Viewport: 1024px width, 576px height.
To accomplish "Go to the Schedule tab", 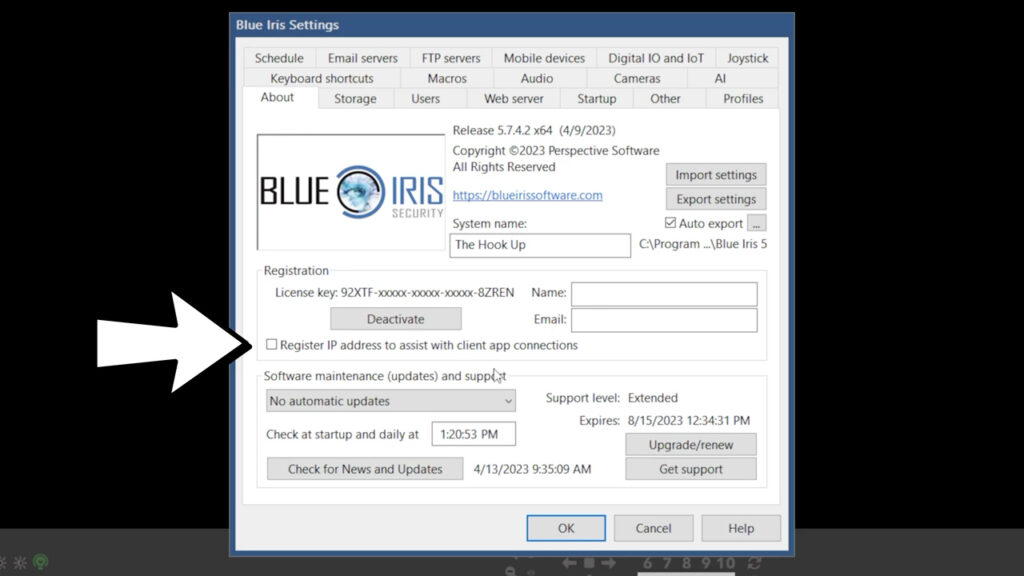I will (x=279, y=57).
